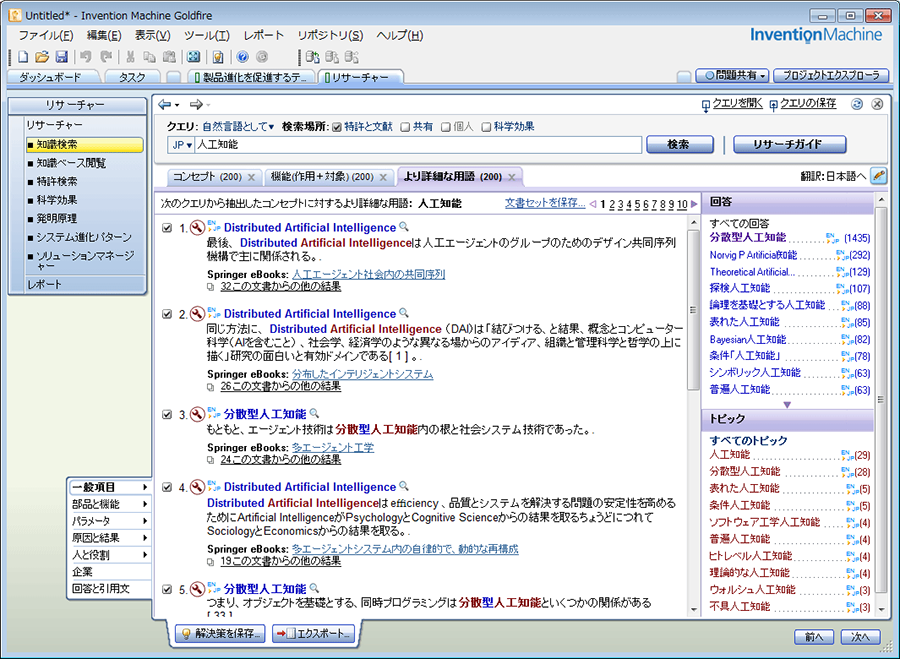
Task: Click the lightbulb document toolbar icon
Action: click(x=218, y=57)
